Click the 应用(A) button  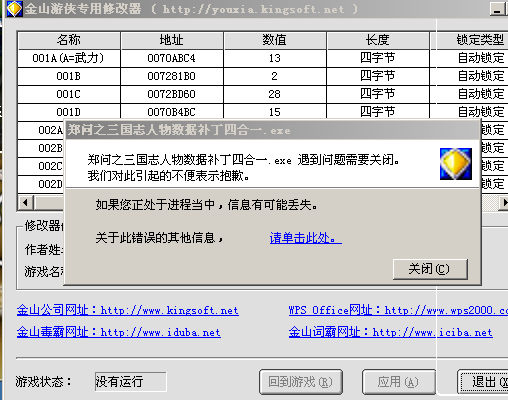(399, 382)
